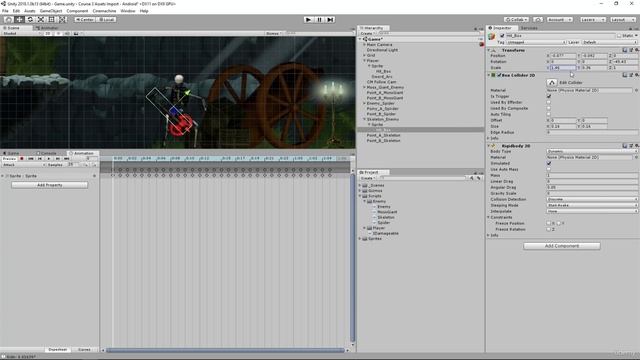Screen dimensions: 640x360
Task: Enable the Used By Composite checkbox
Action: (x=549, y=109)
